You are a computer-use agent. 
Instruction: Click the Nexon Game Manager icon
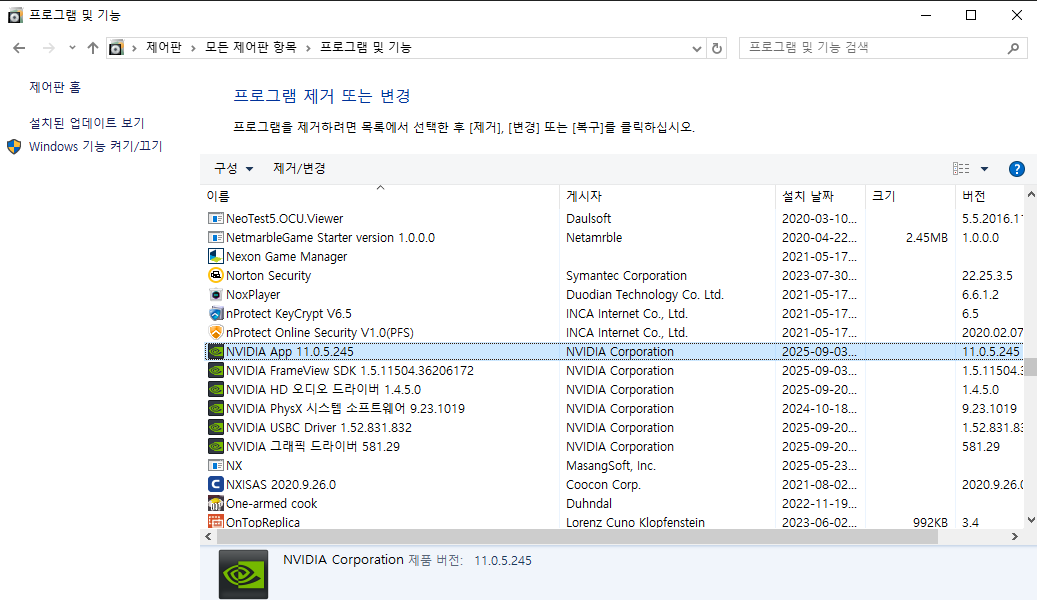tap(215, 256)
